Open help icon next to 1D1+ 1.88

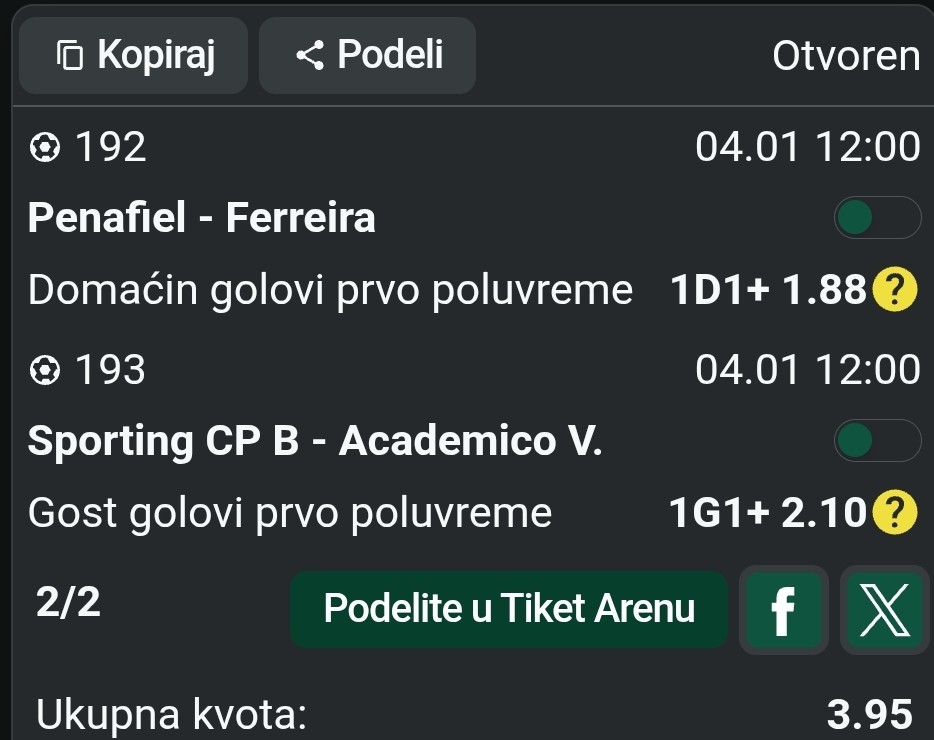pos(895,291)
